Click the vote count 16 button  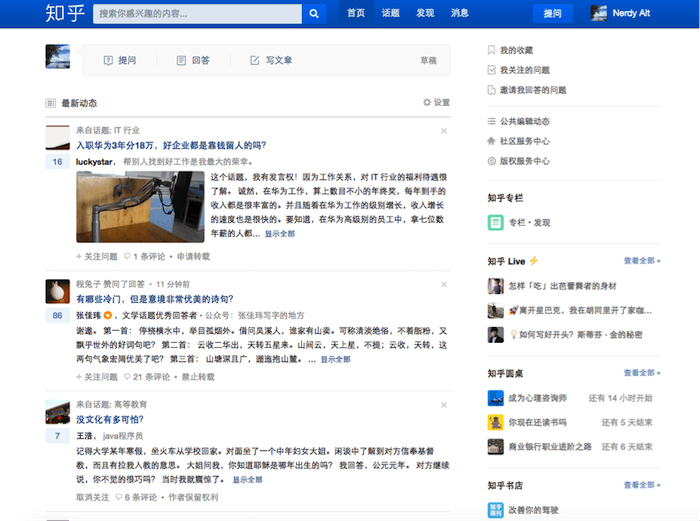pyautogui.click(x=58, y=162)
